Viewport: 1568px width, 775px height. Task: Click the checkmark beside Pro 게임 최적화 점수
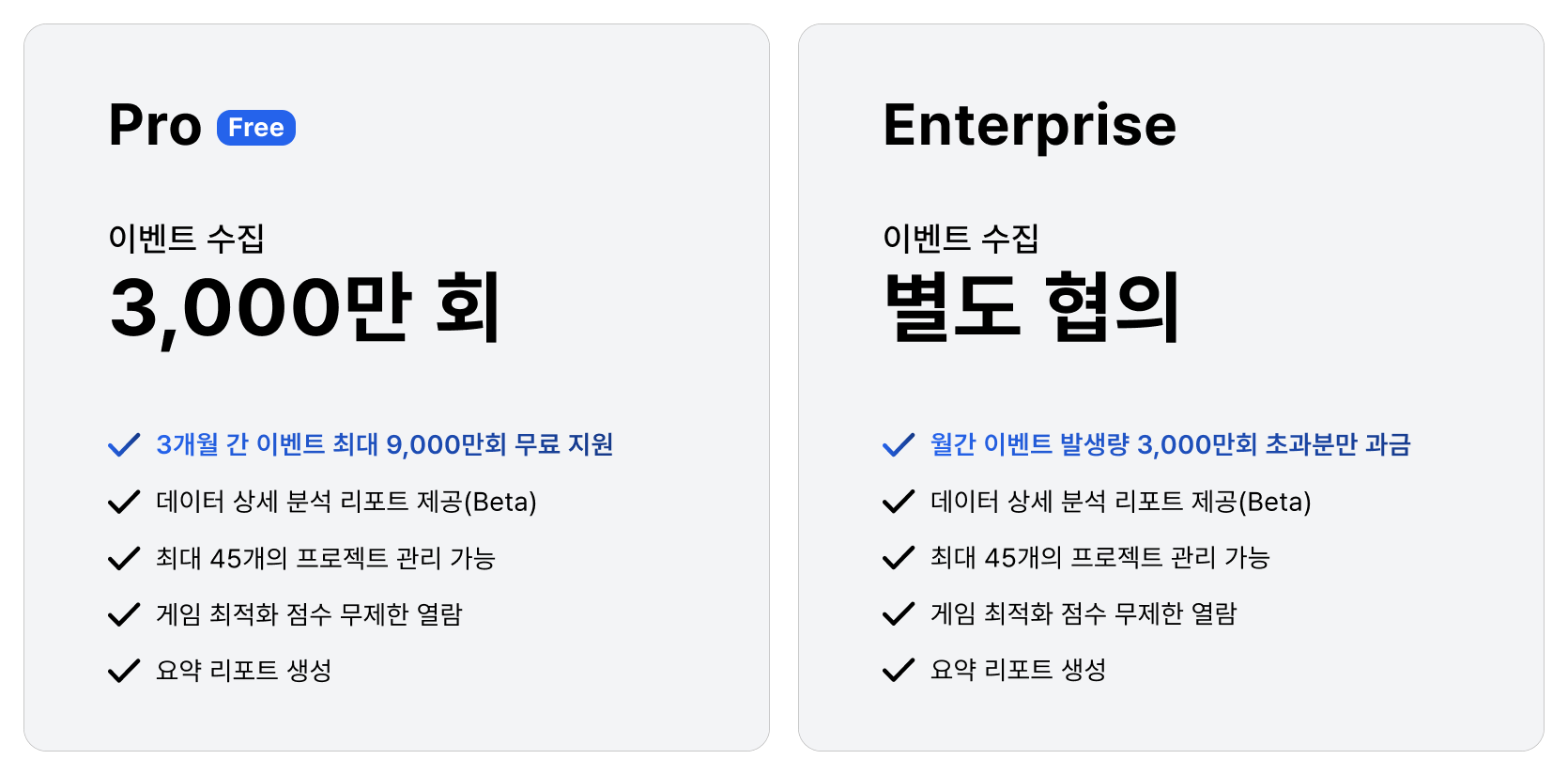[x=124, y=614]
